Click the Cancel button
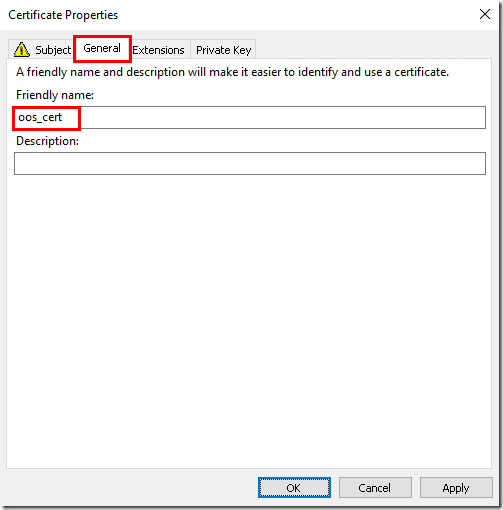503x510 pixels. pos(375,488)
